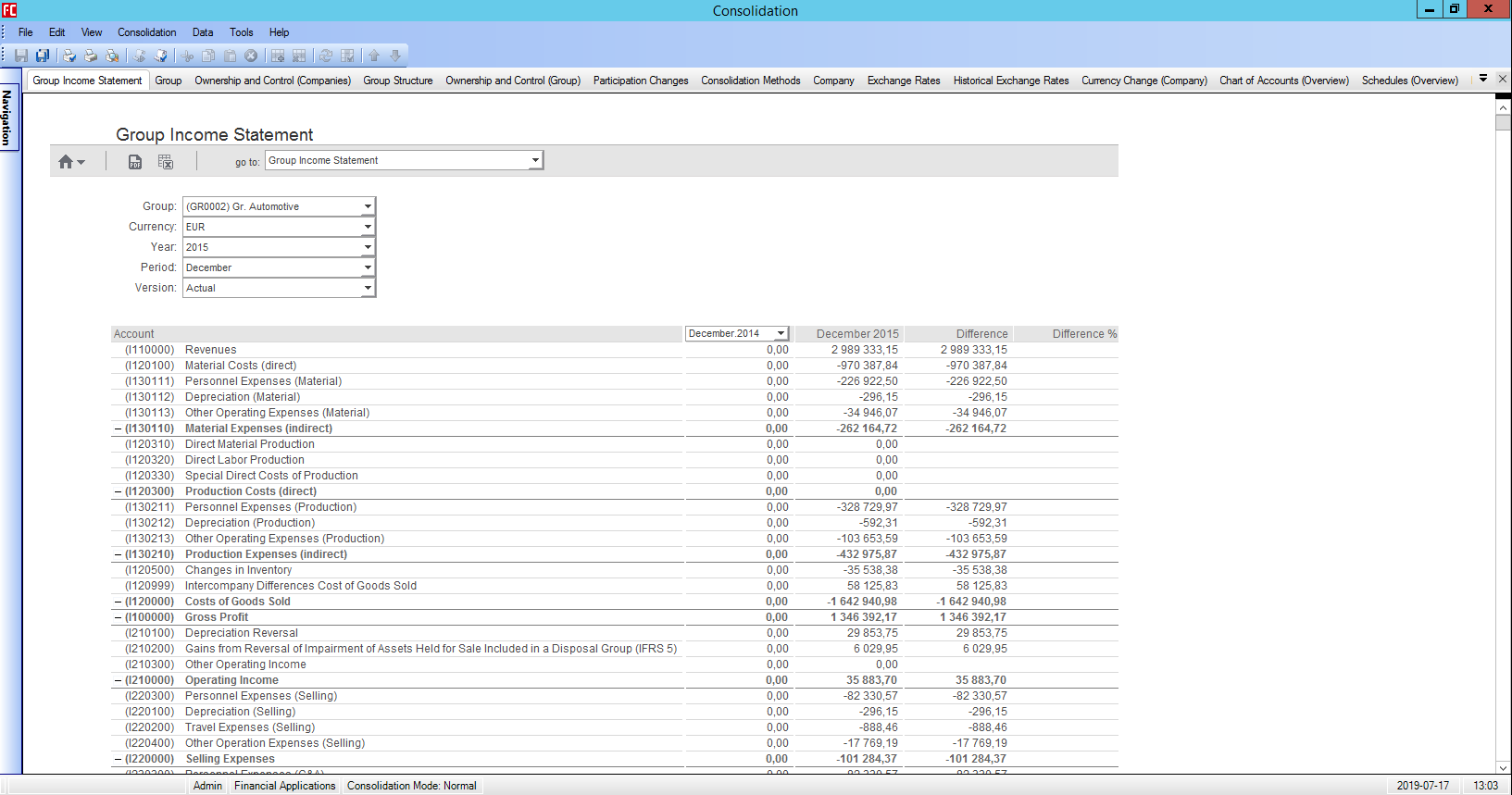Click the Changes in Inventory row

pos(615,570)
